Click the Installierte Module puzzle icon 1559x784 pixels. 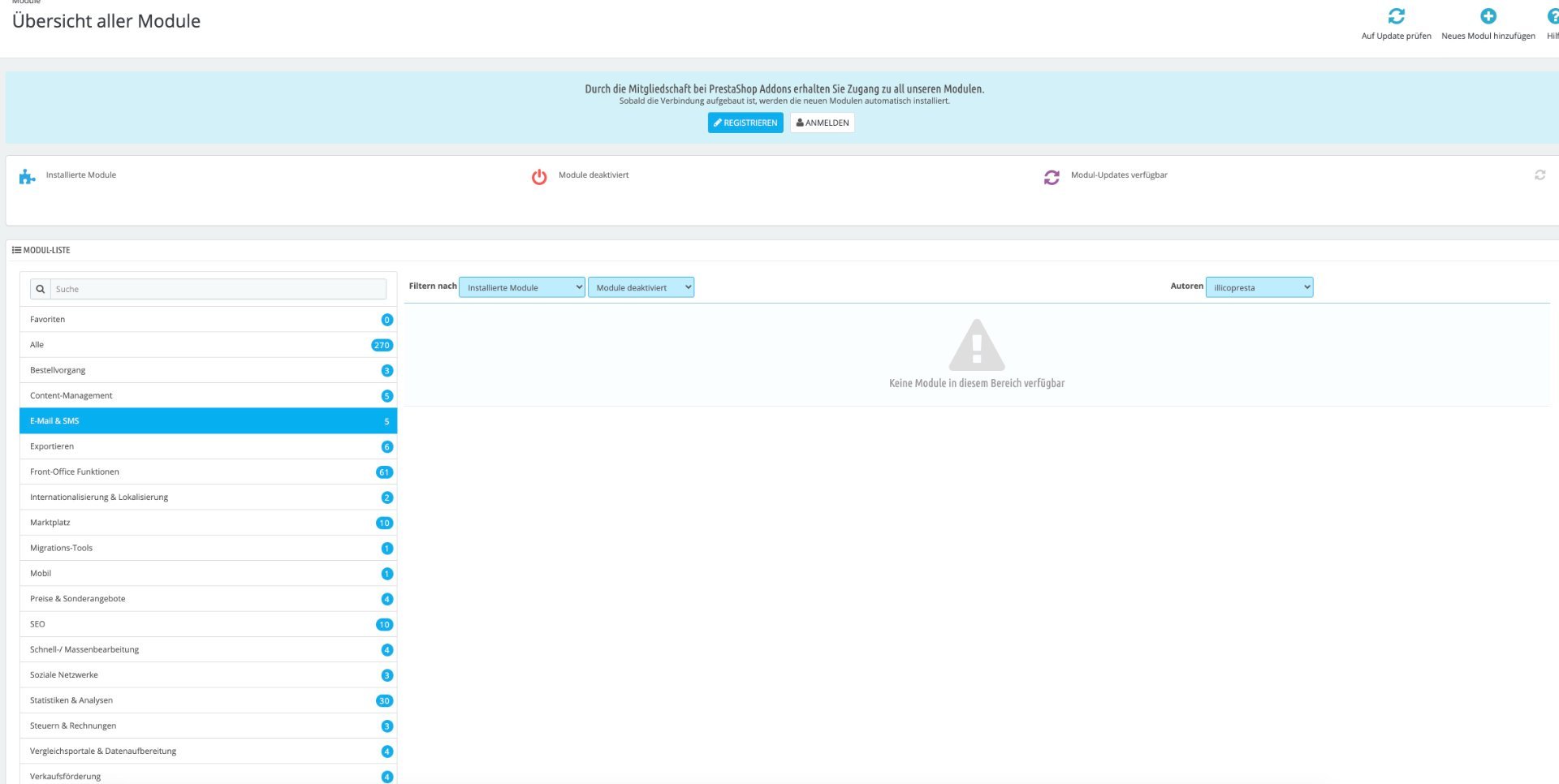pyautogui.click(x=27, y=176)
